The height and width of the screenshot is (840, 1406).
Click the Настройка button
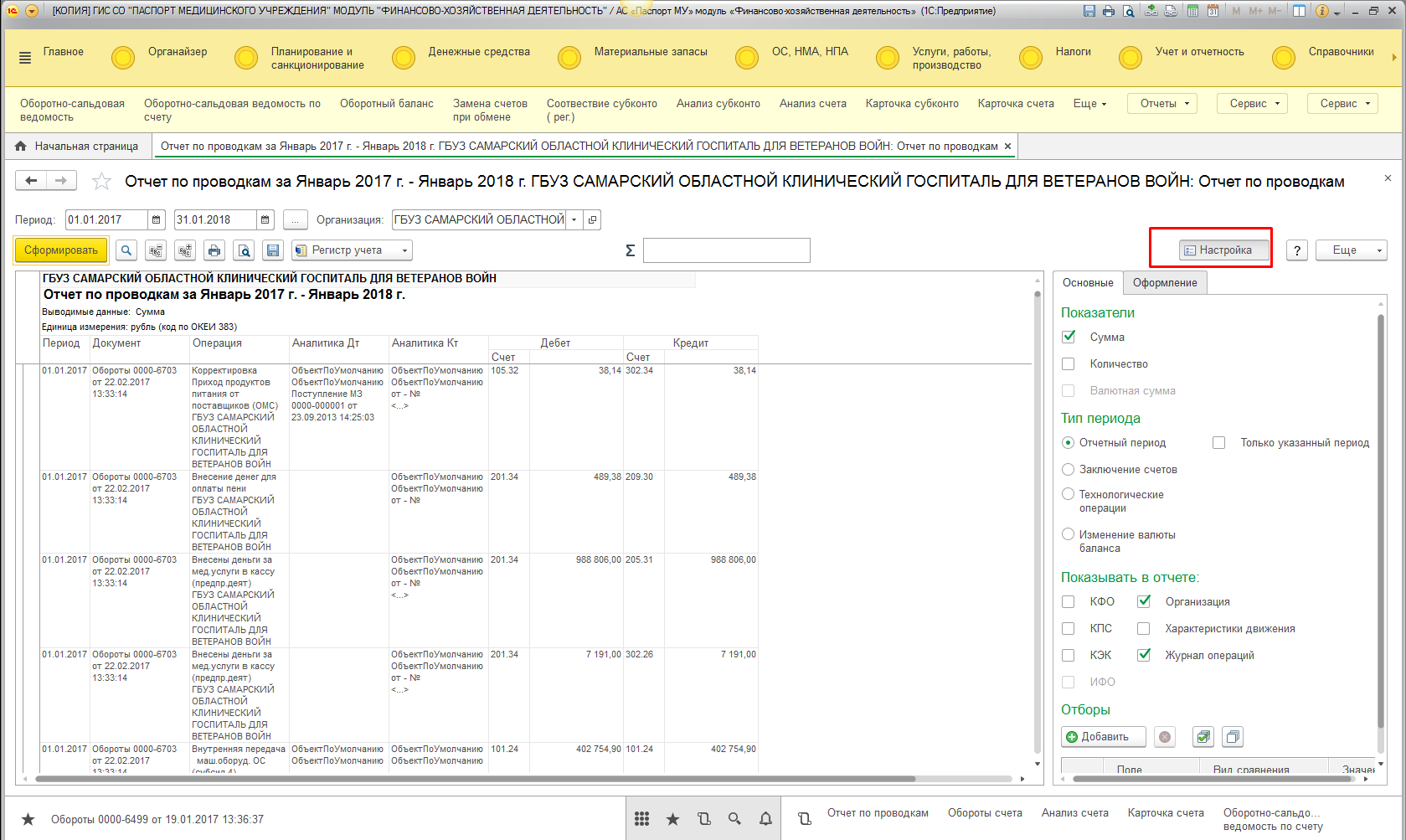click(x=1224, y=250)
